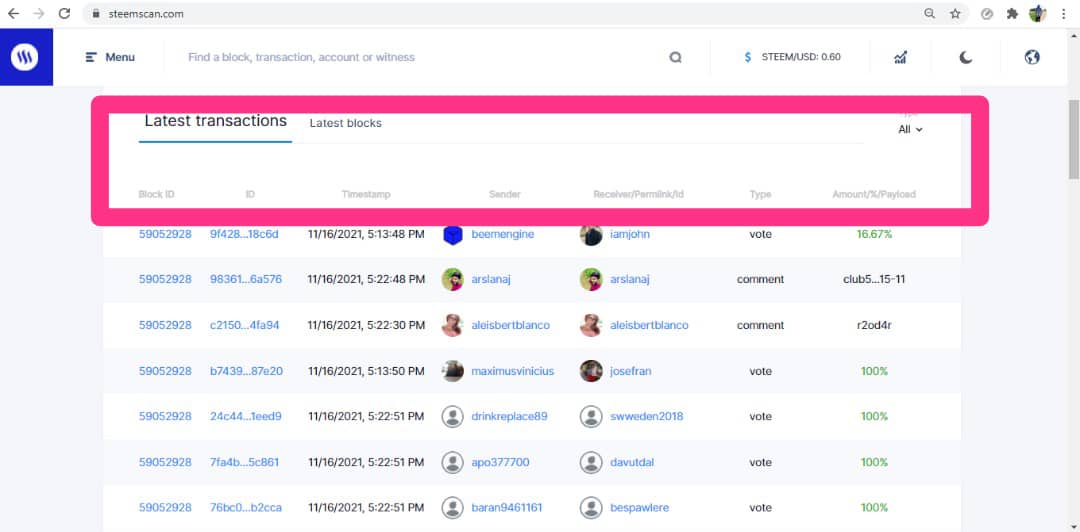Click payload club5...15-11
Screen dimensions: 1080x532
click(874, 280)
